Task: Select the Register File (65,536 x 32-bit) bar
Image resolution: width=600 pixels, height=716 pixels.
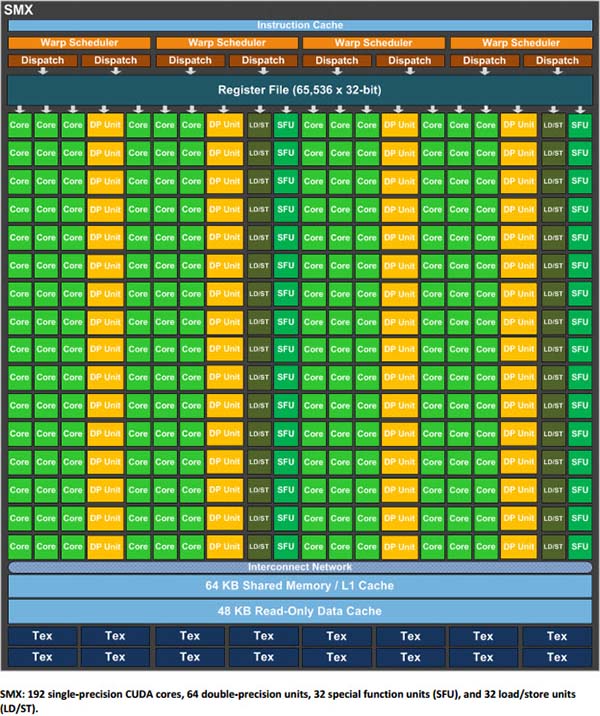Action: [x=299, y=90]
